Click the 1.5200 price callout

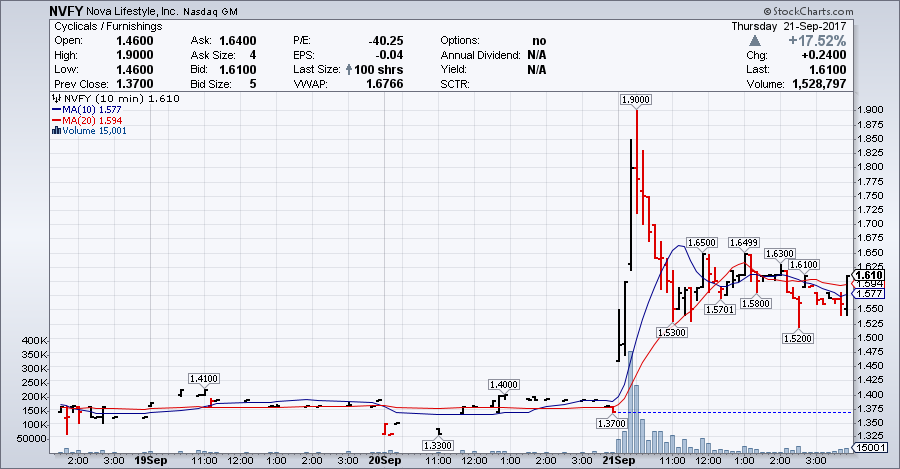(798, 338)
